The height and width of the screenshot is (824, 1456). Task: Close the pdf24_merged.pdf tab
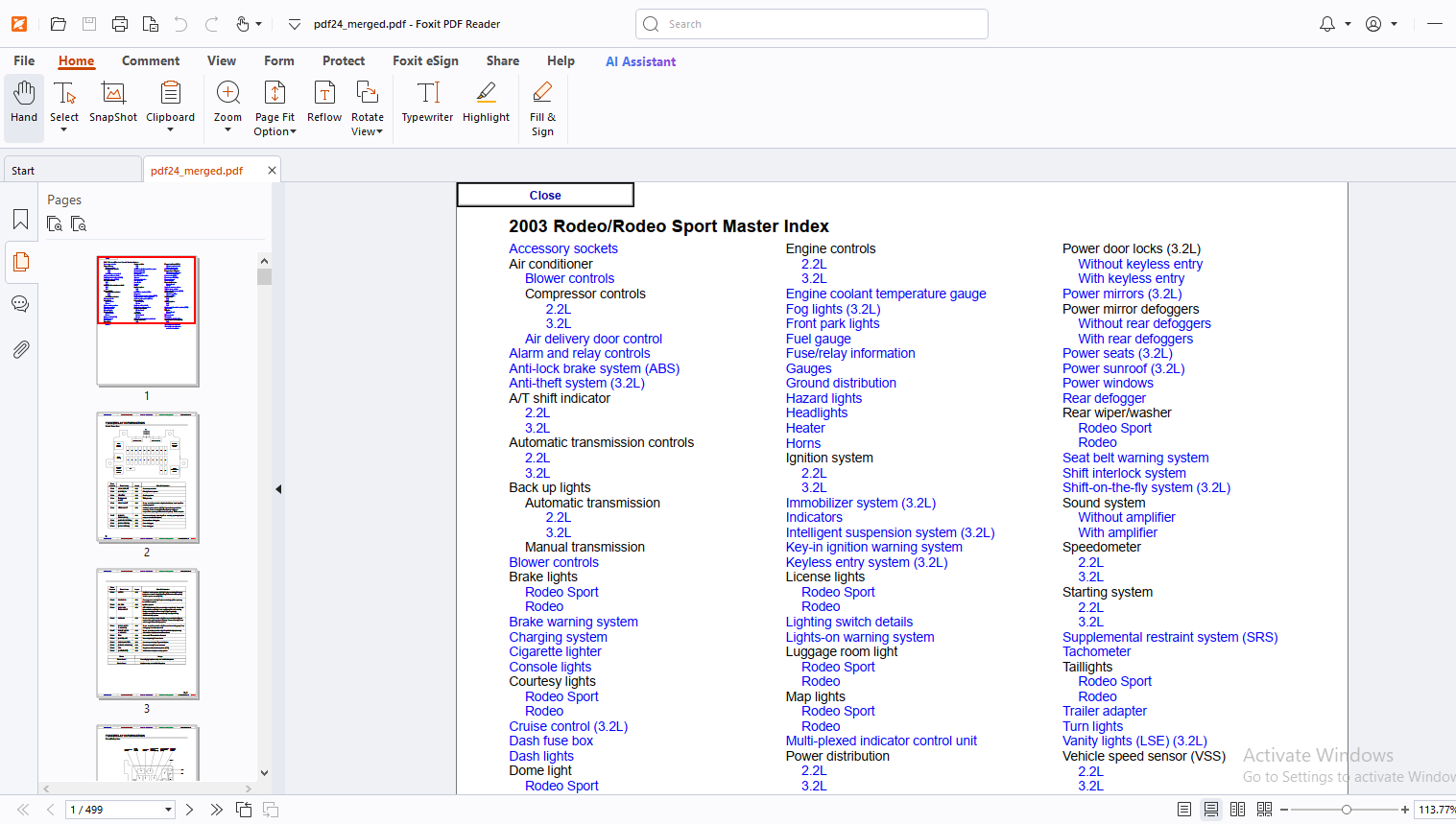point(272,170)
